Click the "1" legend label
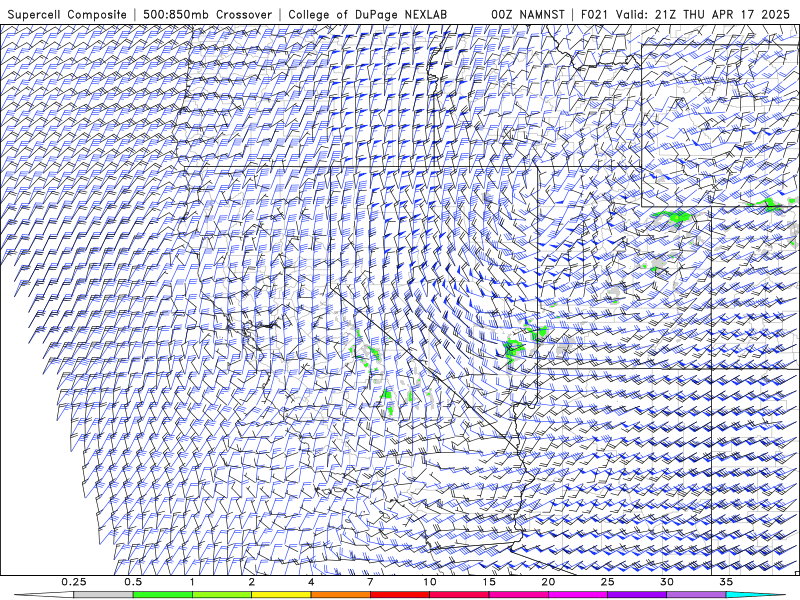The width and height of the screenshot is (800, 600). pyautogui.click(x=192, y=582)
